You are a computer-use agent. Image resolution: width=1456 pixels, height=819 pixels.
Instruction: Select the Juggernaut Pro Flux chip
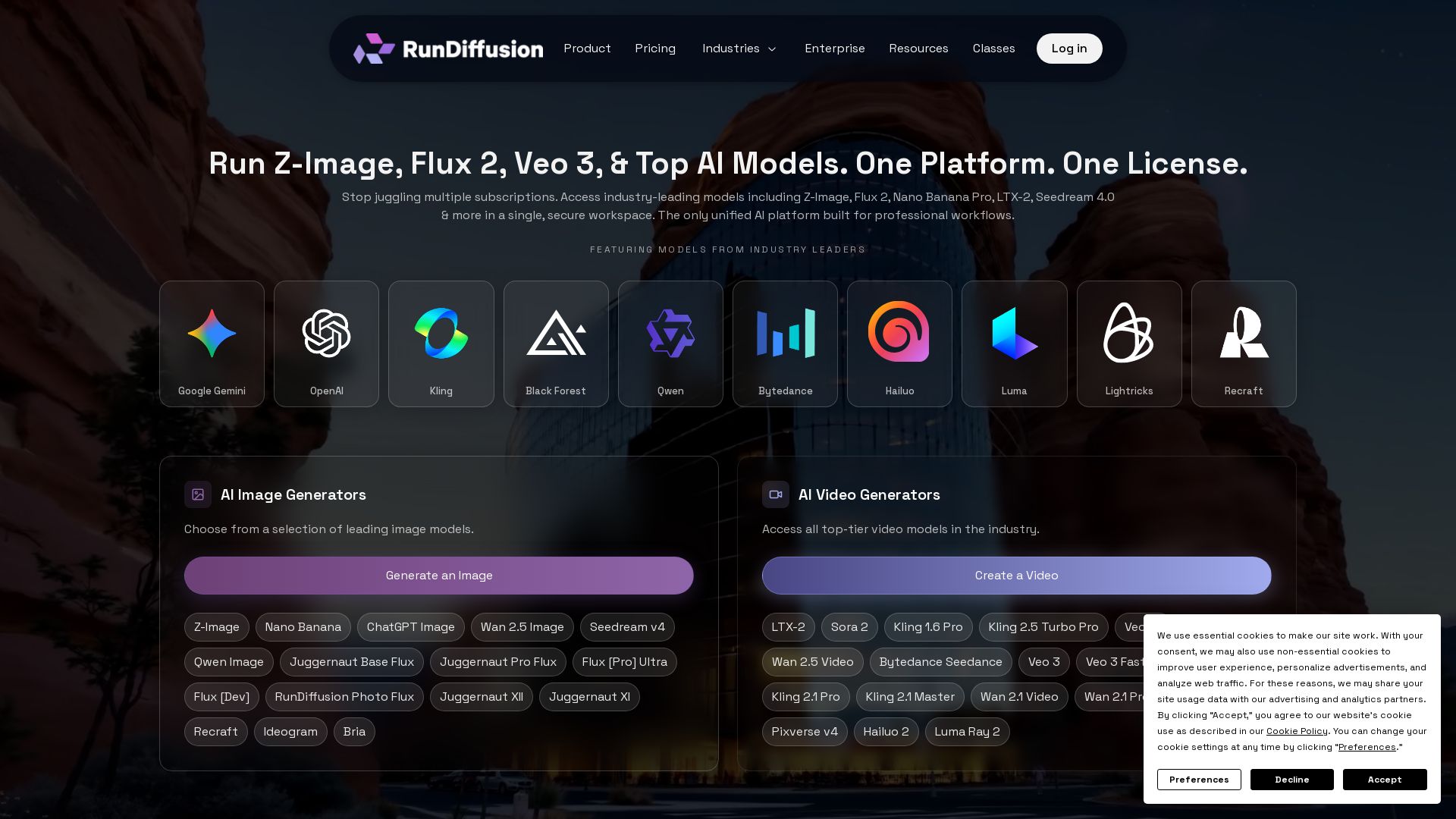[x=497, y=662]
